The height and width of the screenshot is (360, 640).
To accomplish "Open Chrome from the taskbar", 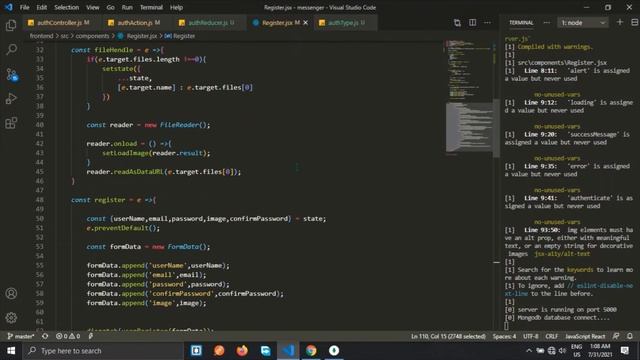I will [311, 351].
